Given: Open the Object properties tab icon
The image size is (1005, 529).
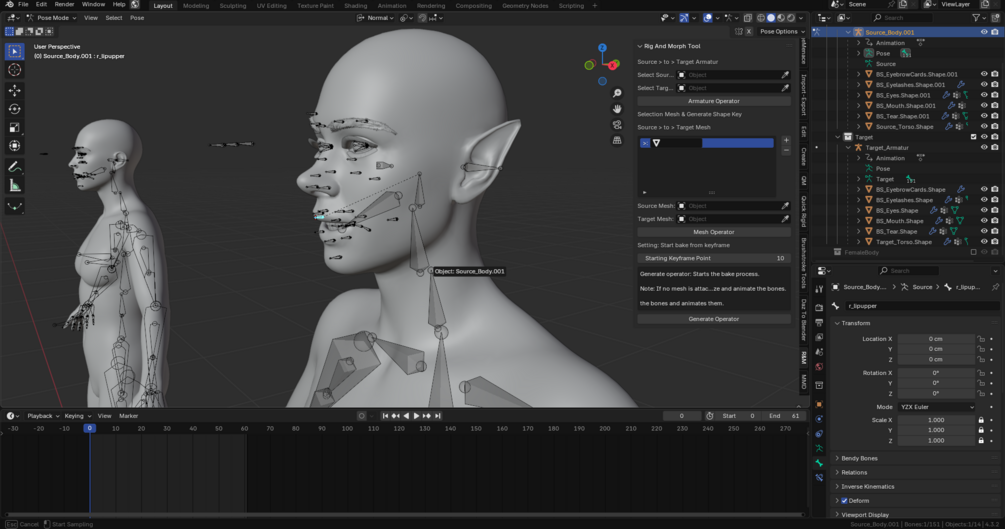Looking at the screenshot, I should point(819,404).
